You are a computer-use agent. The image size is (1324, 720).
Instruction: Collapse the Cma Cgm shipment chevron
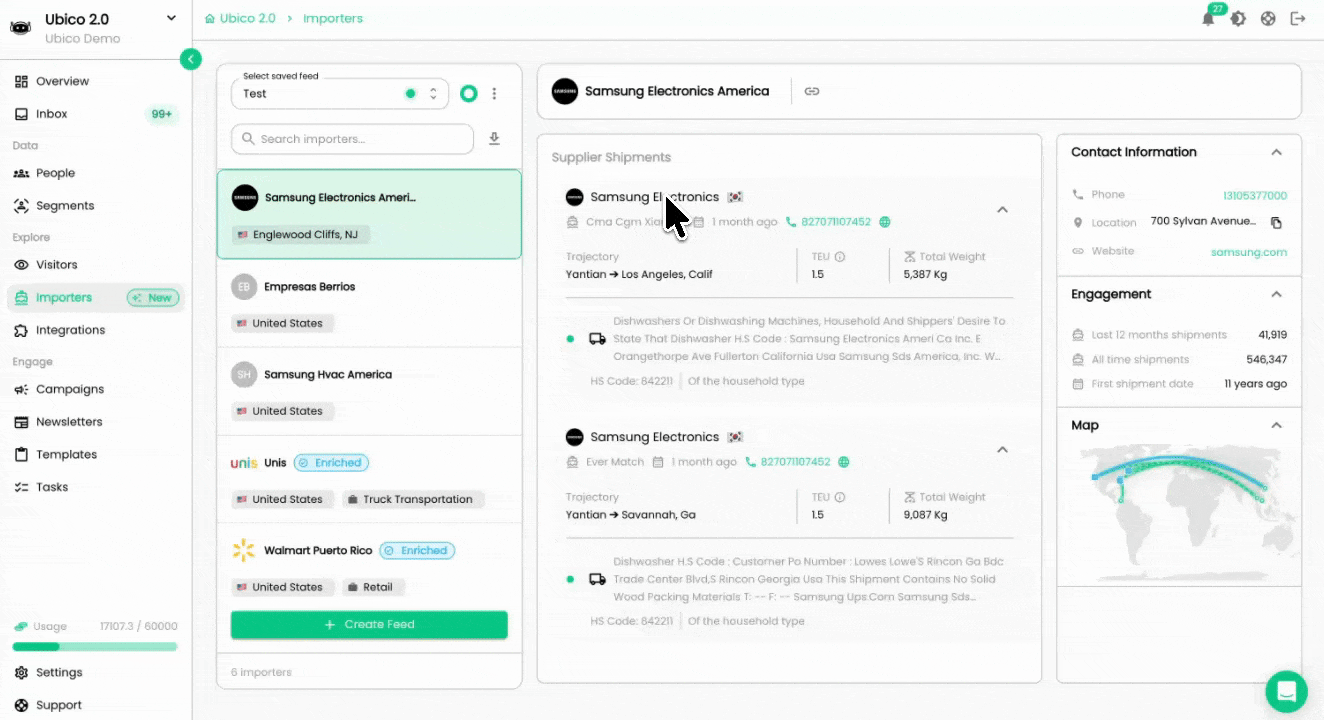(1002, 210)
